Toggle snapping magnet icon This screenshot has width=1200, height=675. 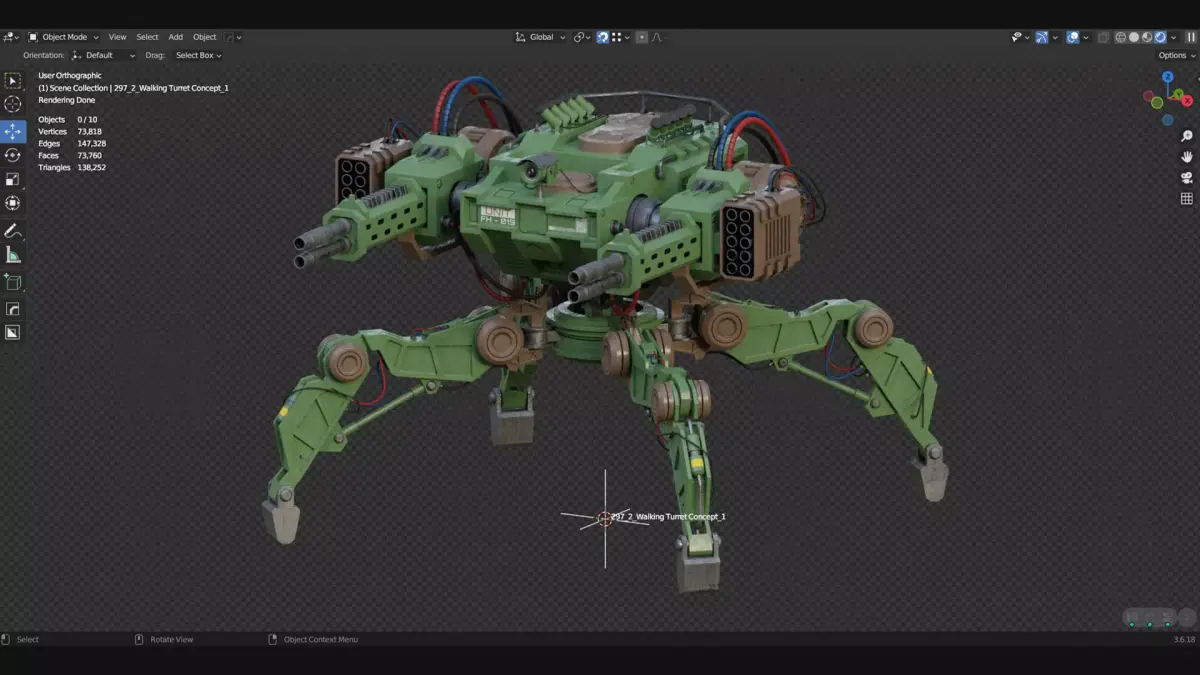[x=603, y=37]
